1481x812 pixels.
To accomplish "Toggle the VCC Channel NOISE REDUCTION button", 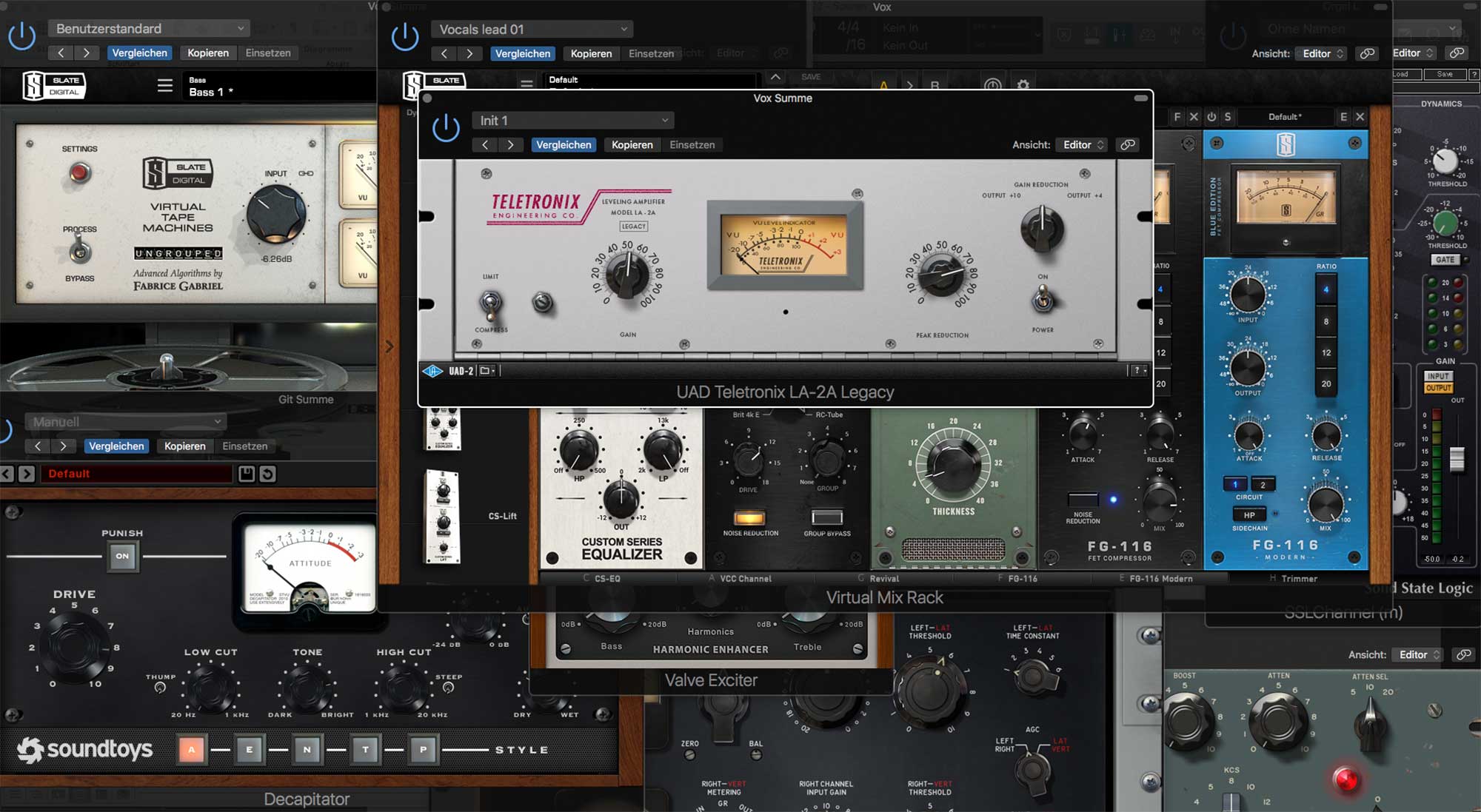I will [x=749, y=517].
